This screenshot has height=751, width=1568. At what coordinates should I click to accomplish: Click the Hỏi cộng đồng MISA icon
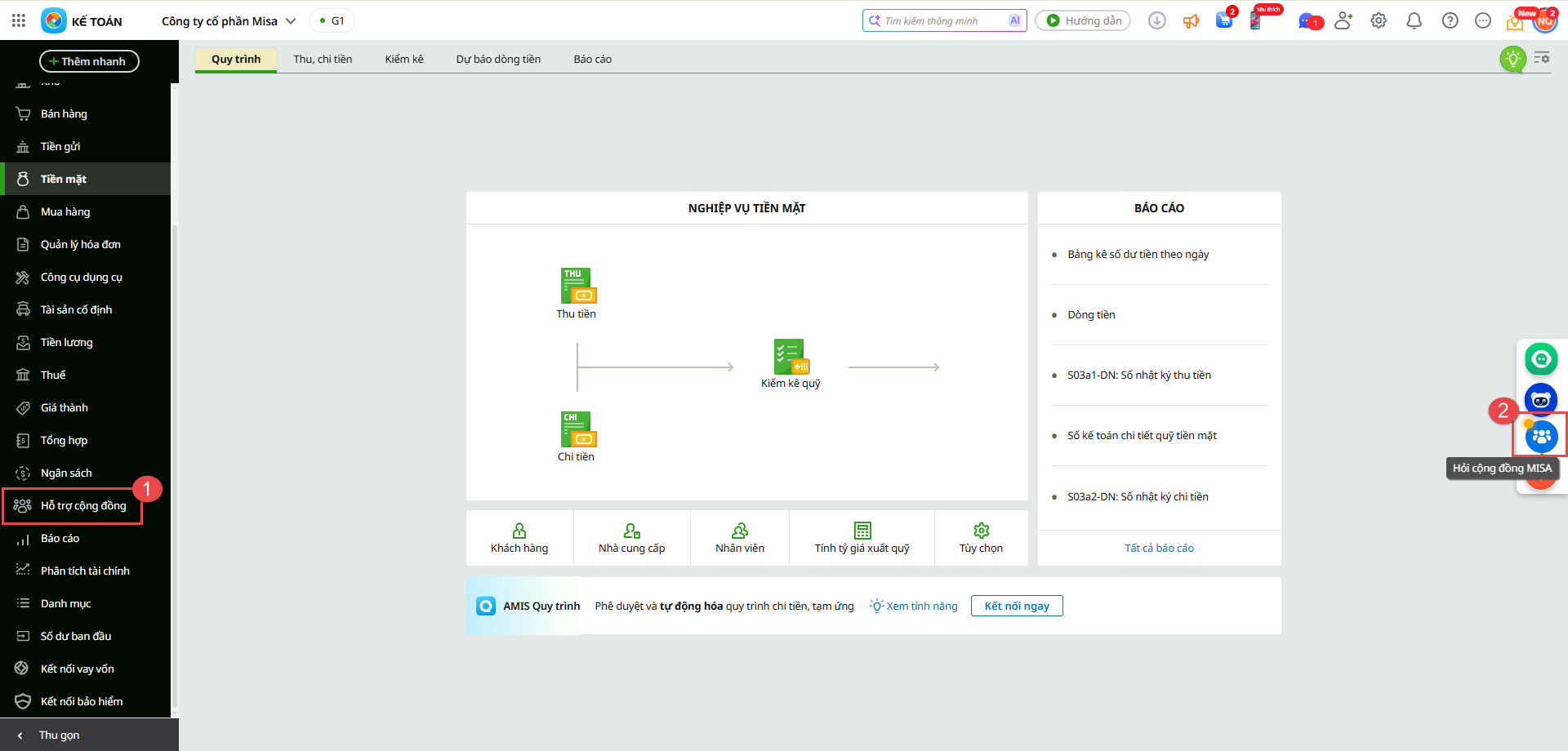[1541, 437]
